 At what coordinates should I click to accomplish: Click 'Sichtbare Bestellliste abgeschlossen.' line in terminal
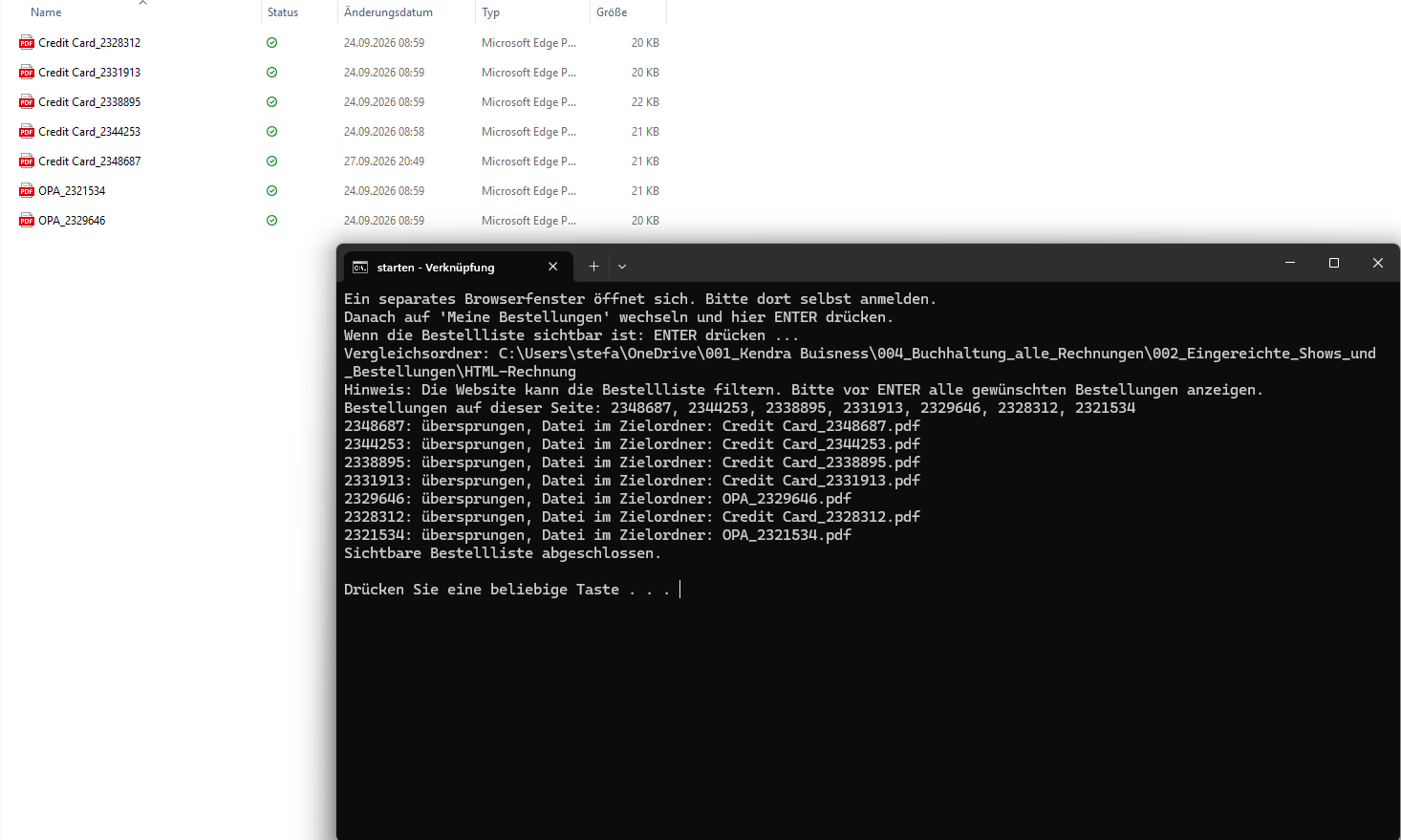[x=503, y=553]
